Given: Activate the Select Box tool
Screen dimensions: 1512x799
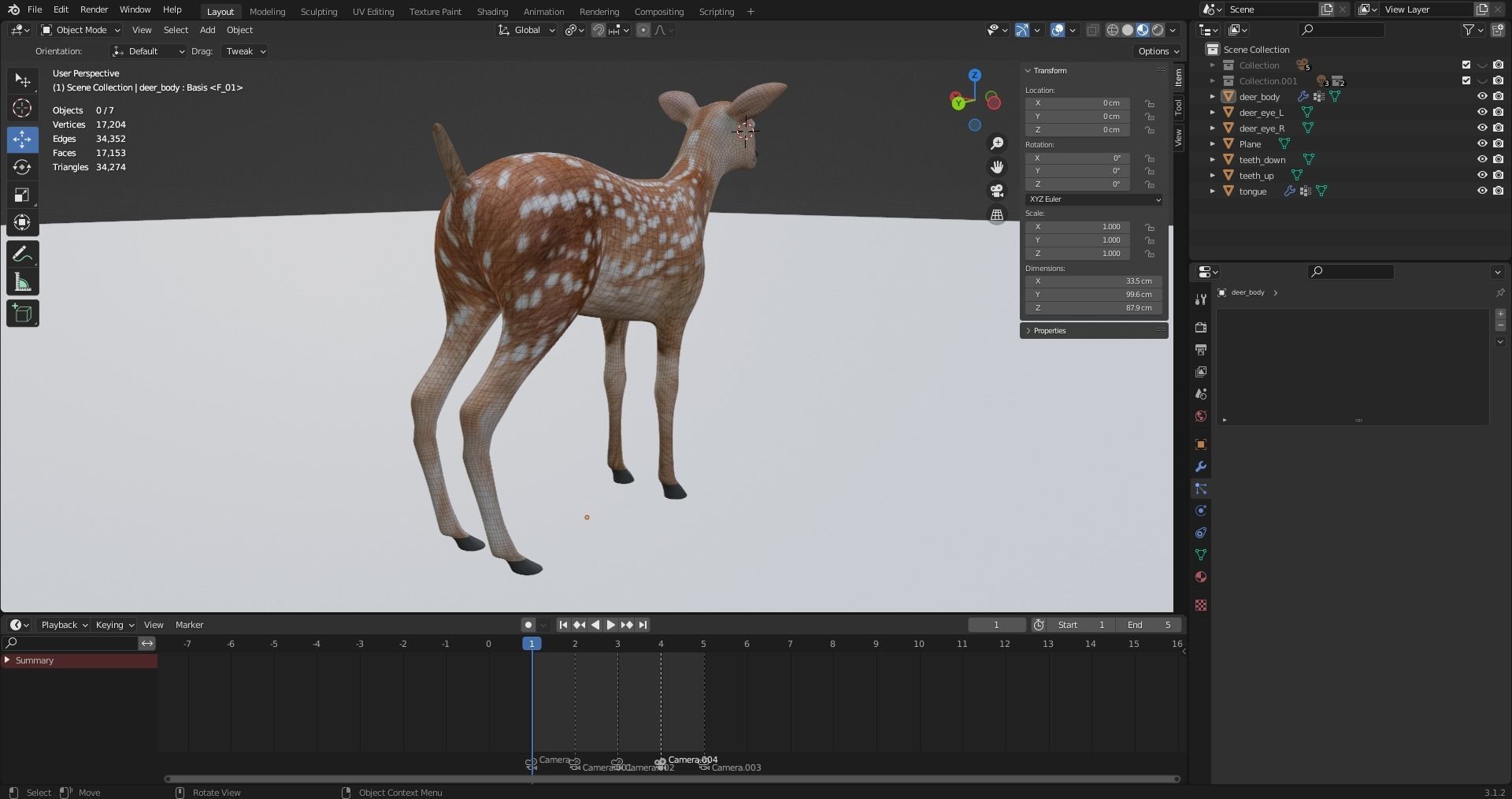Looking at the screenshot, I should click(x=22, y=80).
